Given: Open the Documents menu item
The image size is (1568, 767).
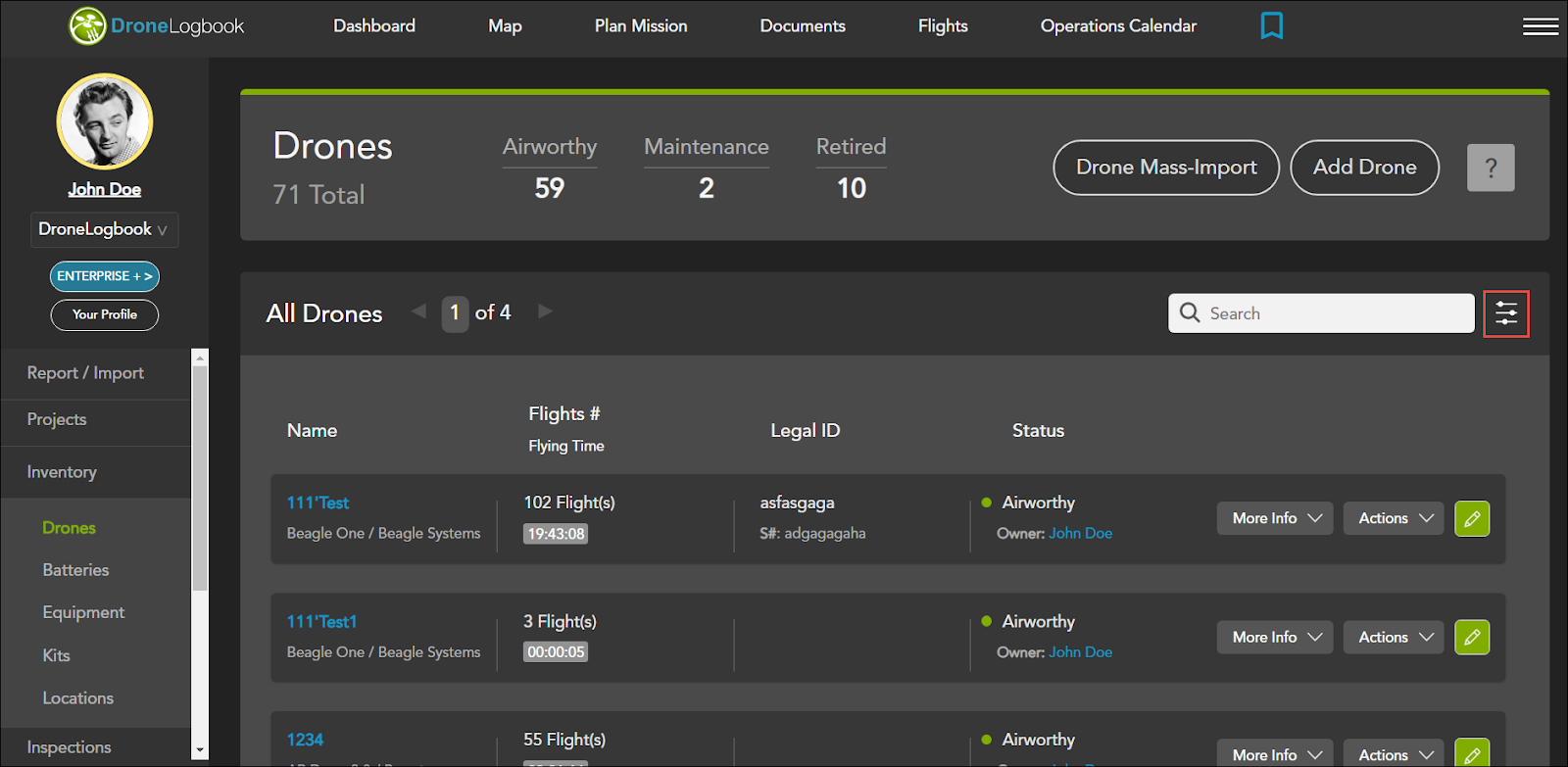Looking at the screenshot, I should [x=803, y=25].
